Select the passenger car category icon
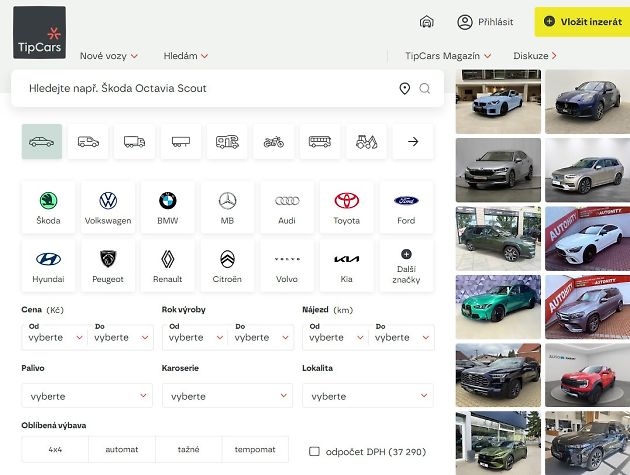Screen dimensions: 630x475 42,141
